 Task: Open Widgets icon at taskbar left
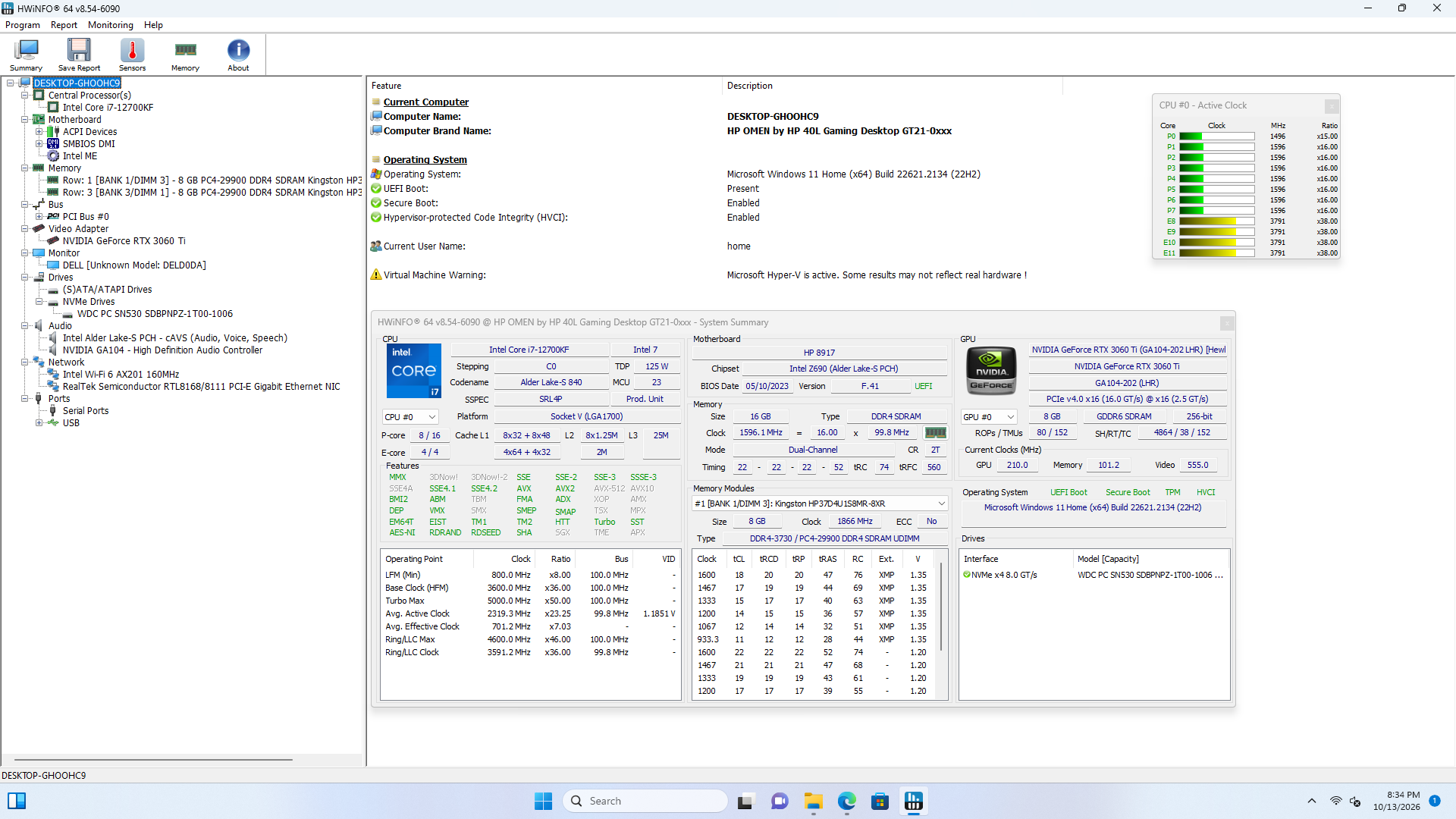[x=17, y=801]
